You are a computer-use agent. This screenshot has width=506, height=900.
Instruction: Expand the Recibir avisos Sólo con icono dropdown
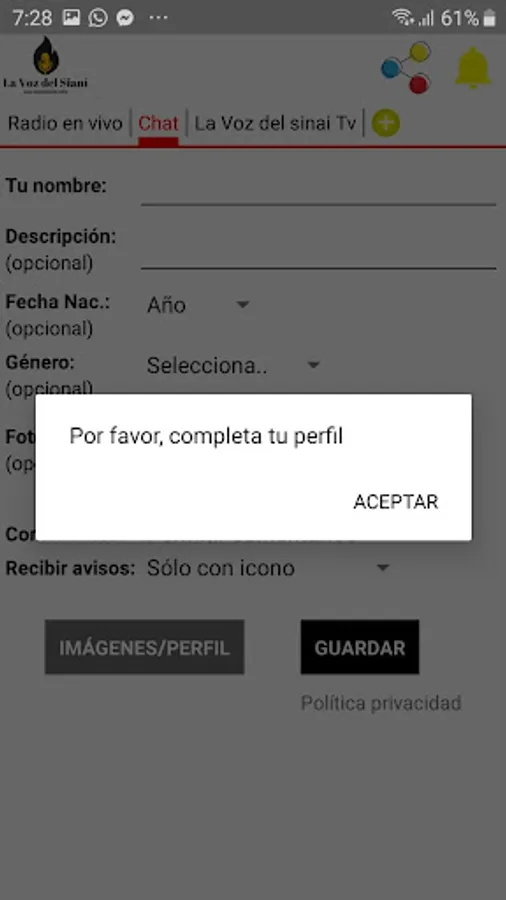click(268, 568)
